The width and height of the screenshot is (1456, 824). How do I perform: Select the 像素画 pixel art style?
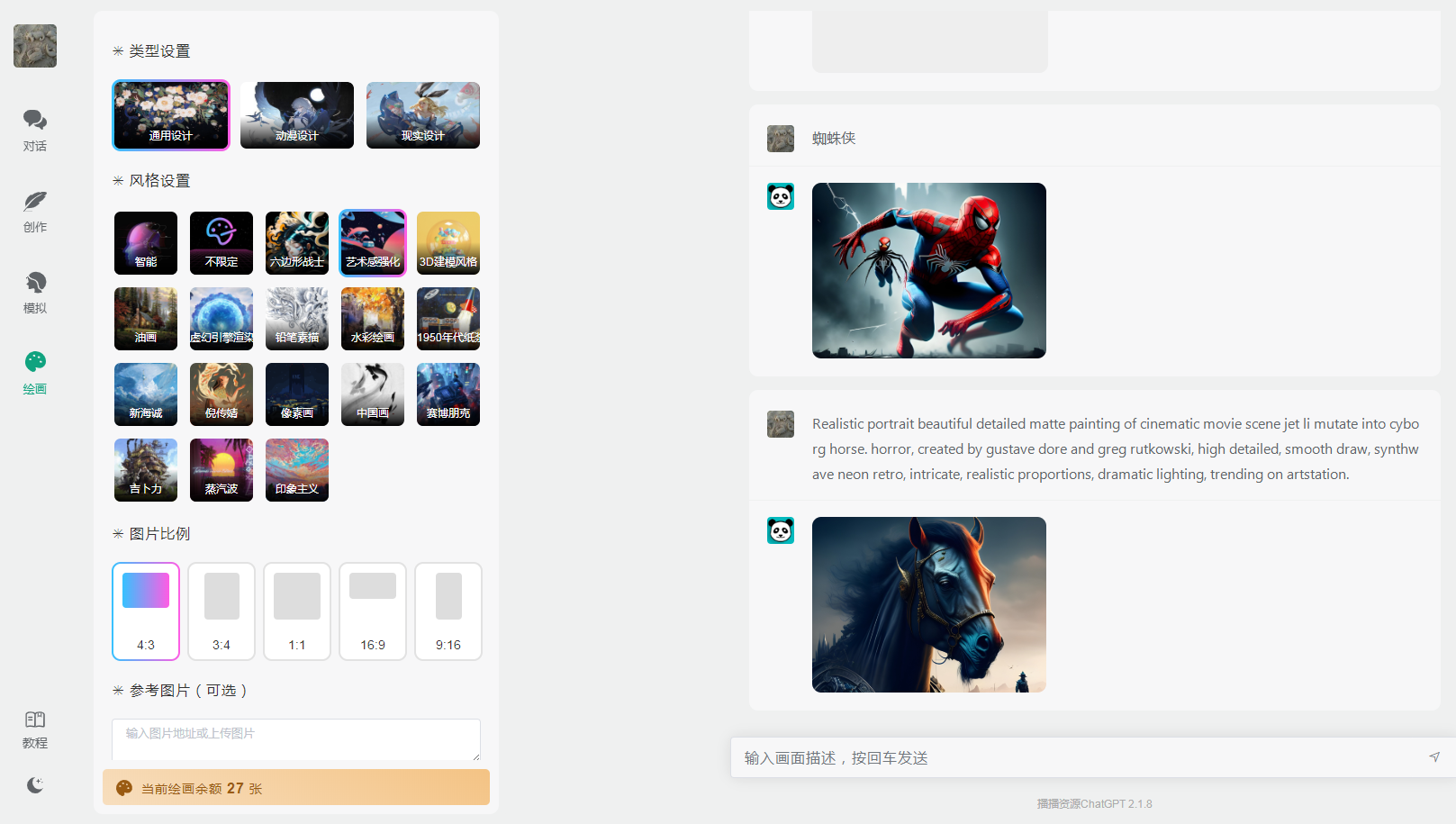[x=297, y=394]
